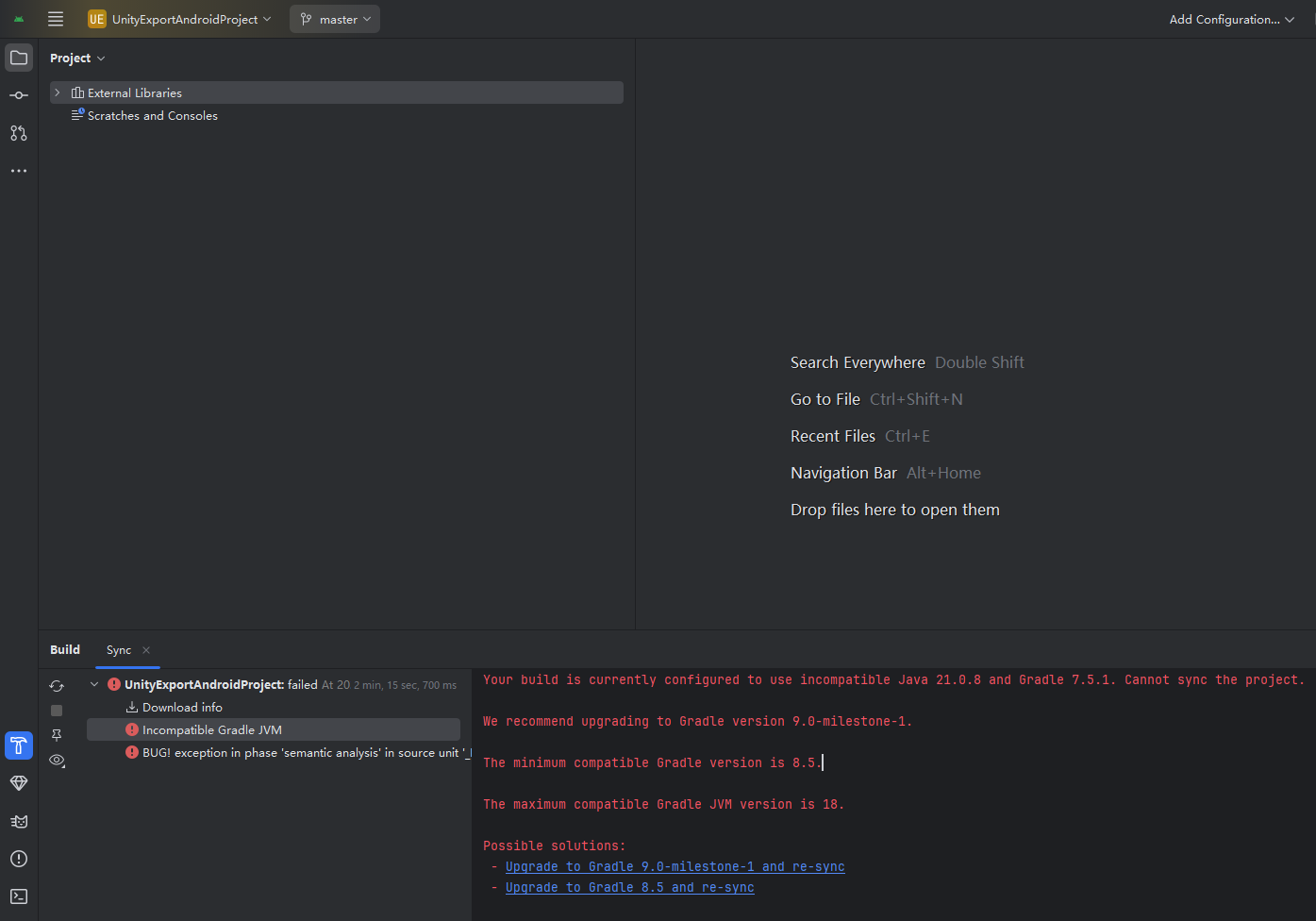Image resolution: width=1316 pixels, height=921 pixels.
Task: Open the Terminal tool window
Action: click(19, 896)
